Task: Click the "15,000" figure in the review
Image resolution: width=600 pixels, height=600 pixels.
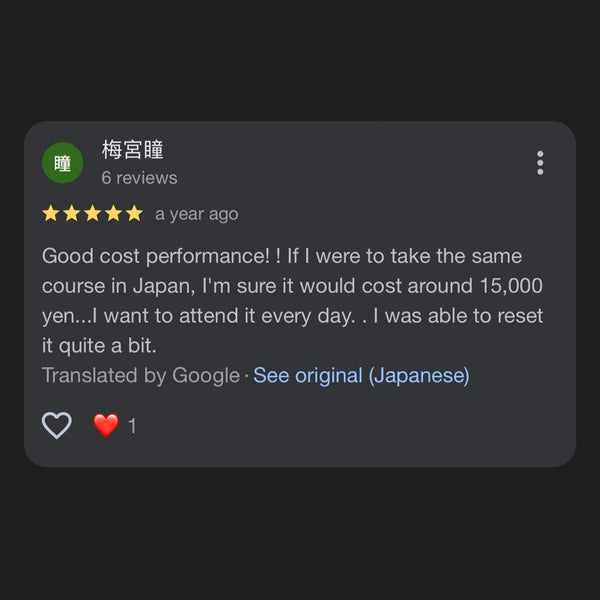Action: click(x=511, y=286)
